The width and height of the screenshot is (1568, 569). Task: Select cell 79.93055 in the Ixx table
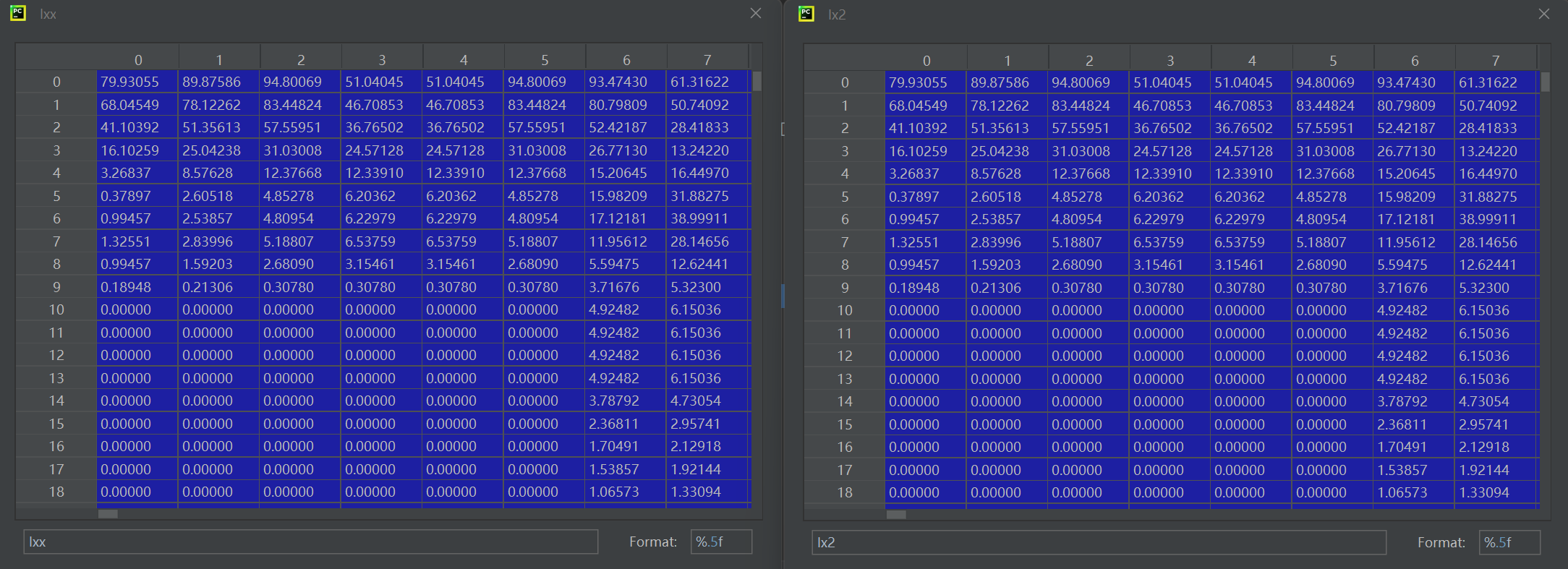(x=137, y=82)
